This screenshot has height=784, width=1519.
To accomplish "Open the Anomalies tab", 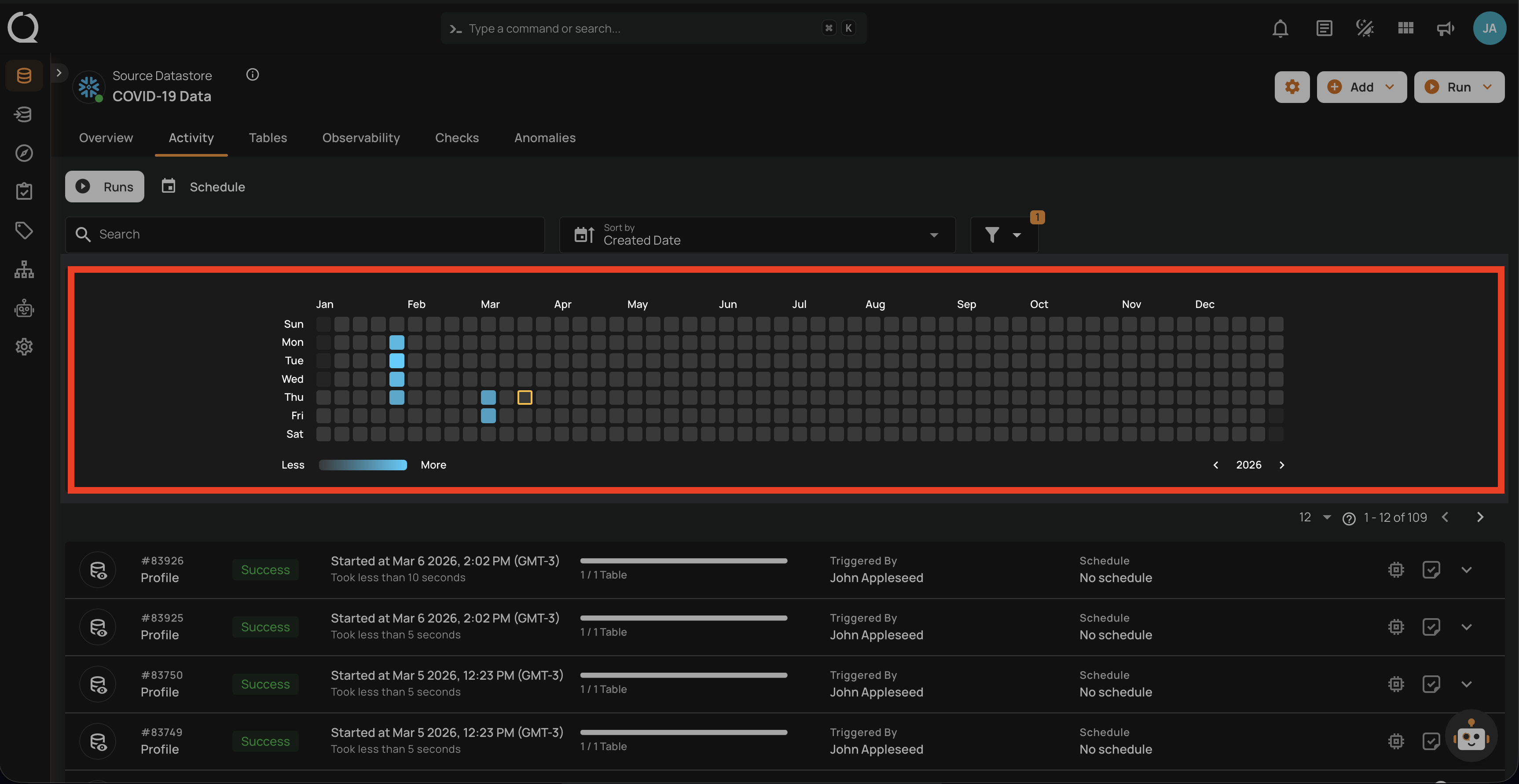I will point(544,137).
